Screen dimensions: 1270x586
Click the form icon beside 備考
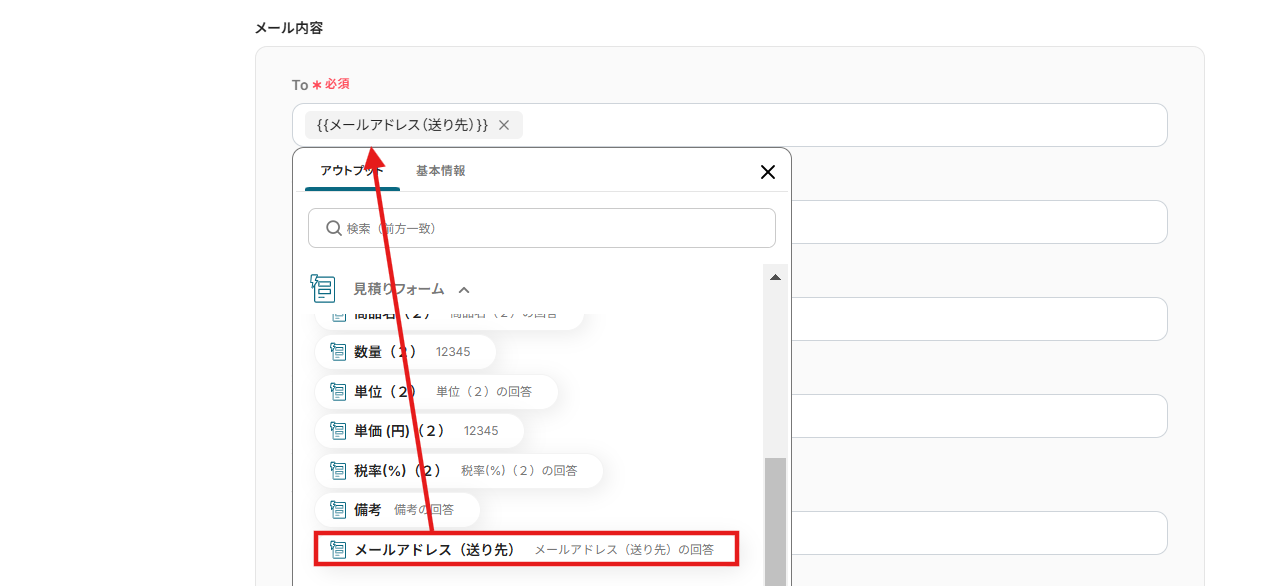point(338,509)
